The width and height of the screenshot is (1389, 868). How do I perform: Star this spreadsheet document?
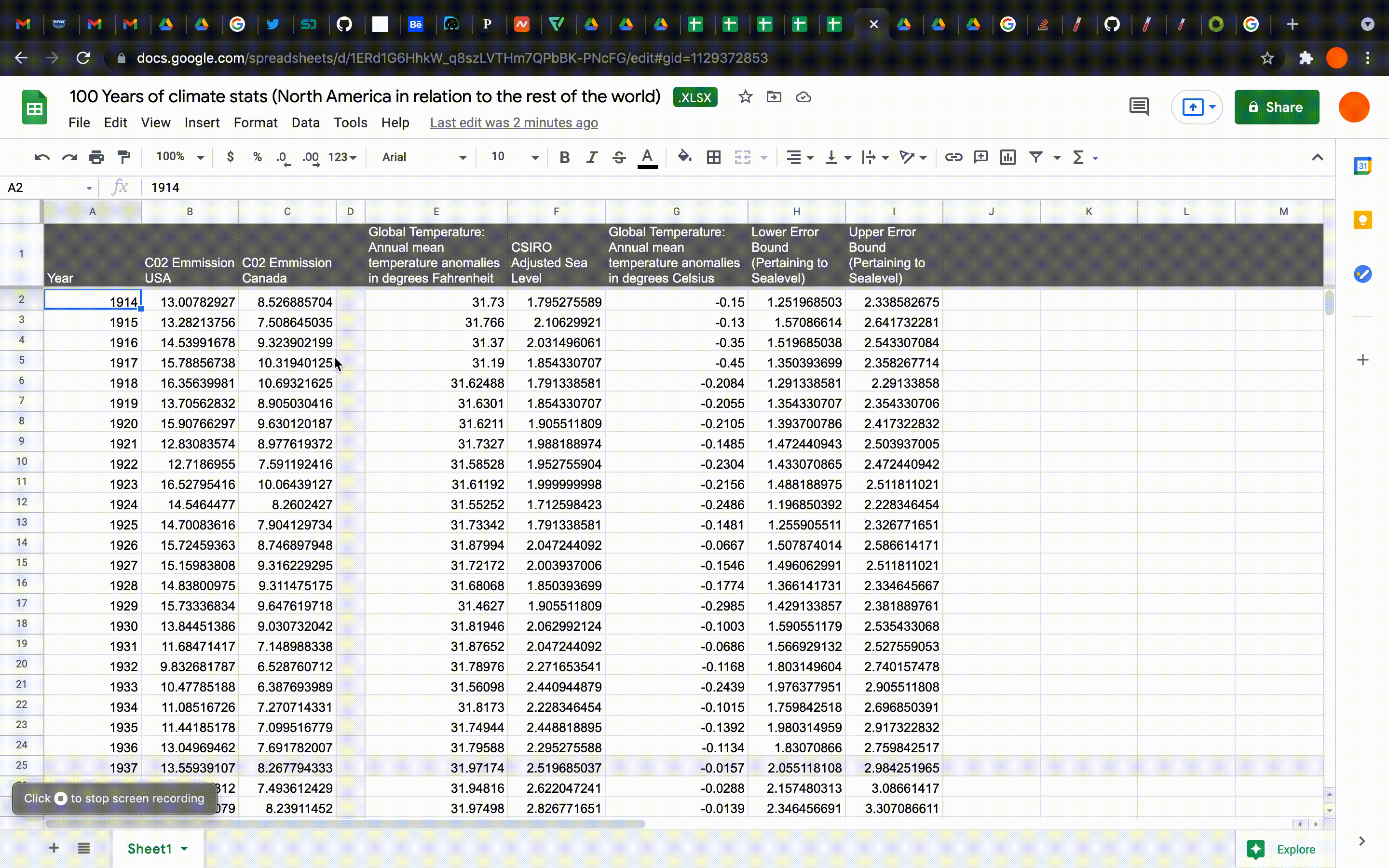click(745, 97)
